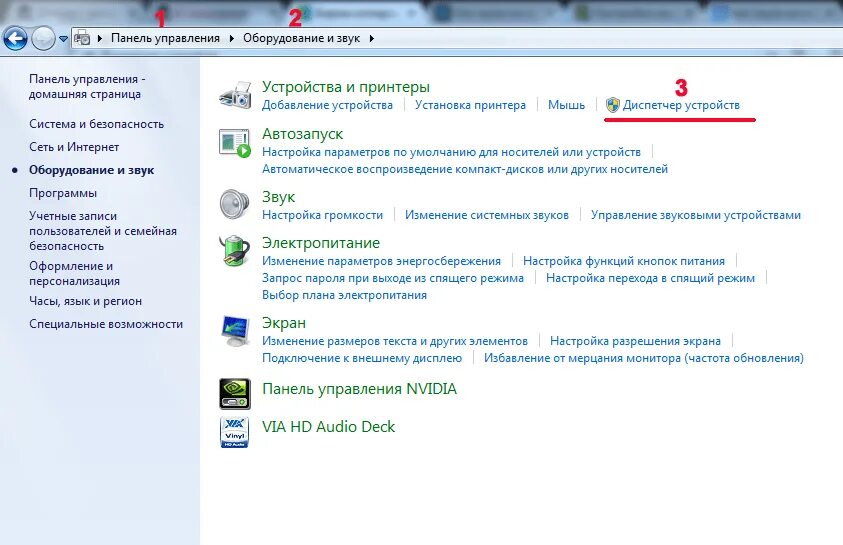Click 'Выбор плана электропитания' link

click(344, 295)
